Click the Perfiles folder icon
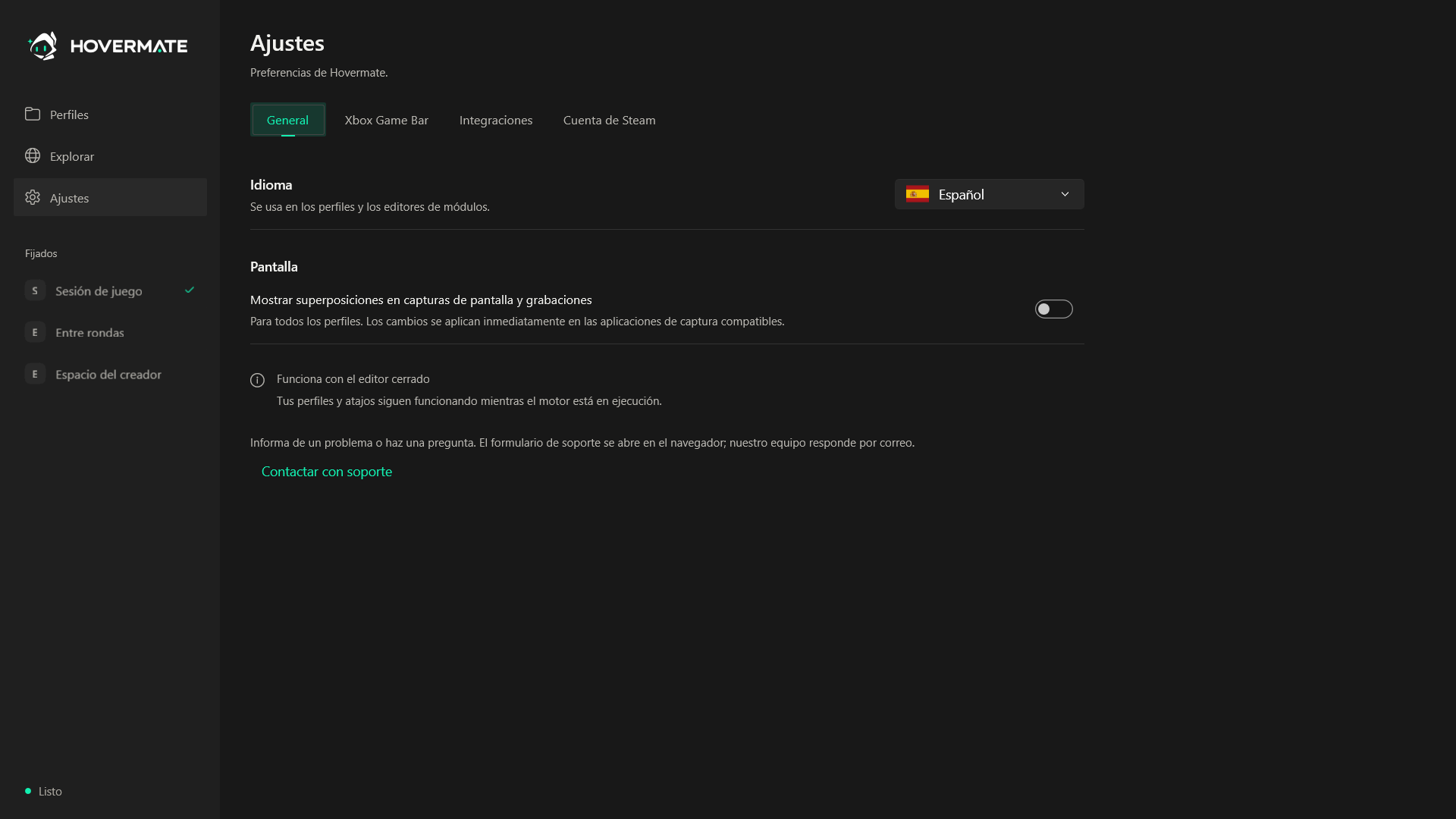 click(33, 114)
